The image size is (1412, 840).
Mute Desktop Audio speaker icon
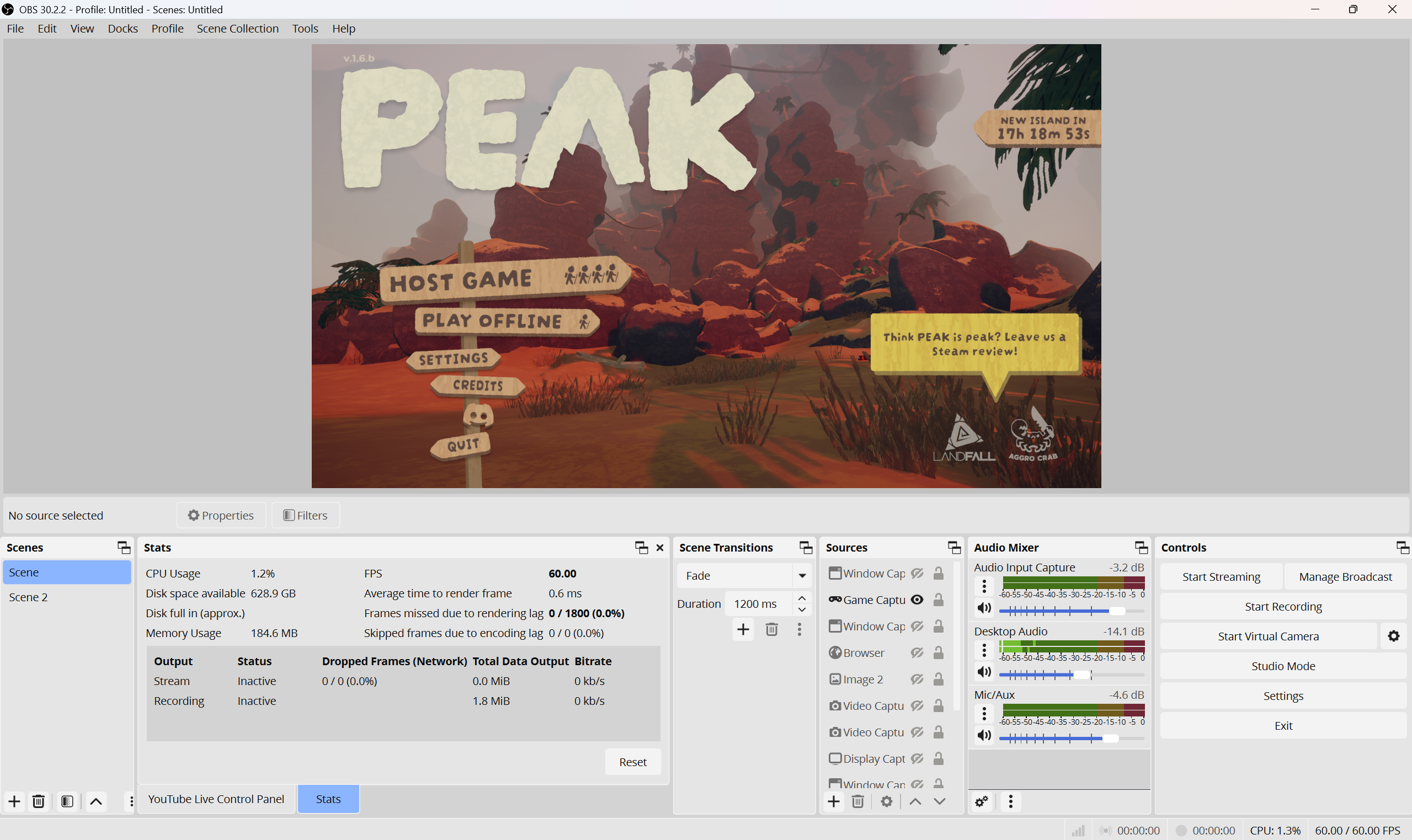tap(984, 672)
